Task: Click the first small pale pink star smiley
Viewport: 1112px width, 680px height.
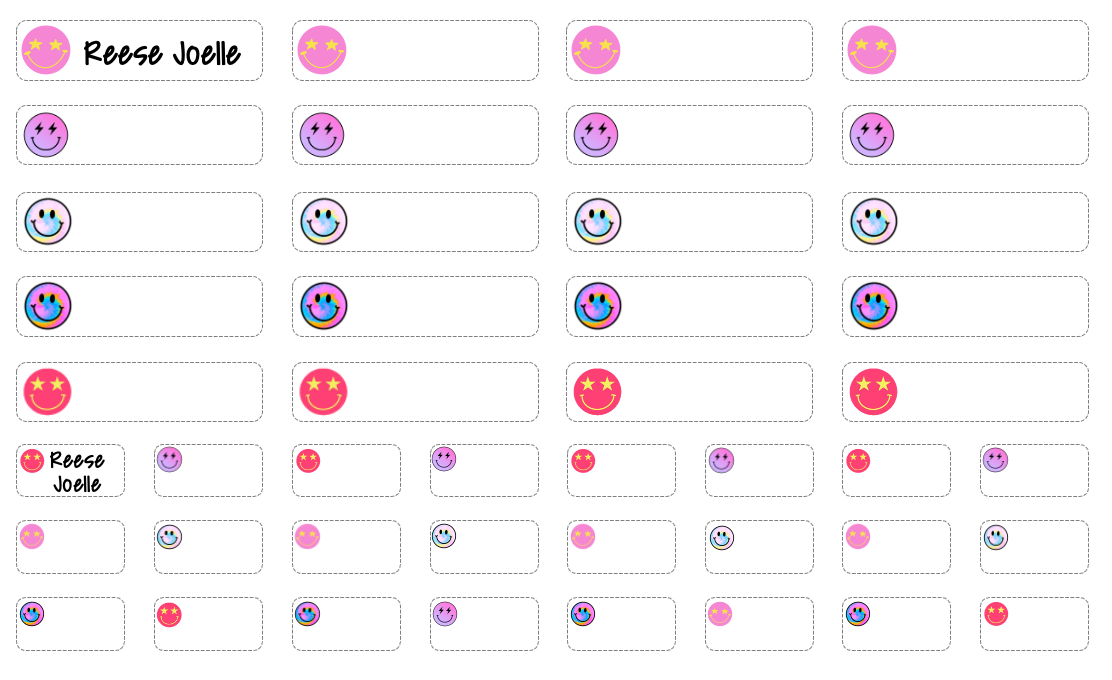Action: click(x=32, y=537)
